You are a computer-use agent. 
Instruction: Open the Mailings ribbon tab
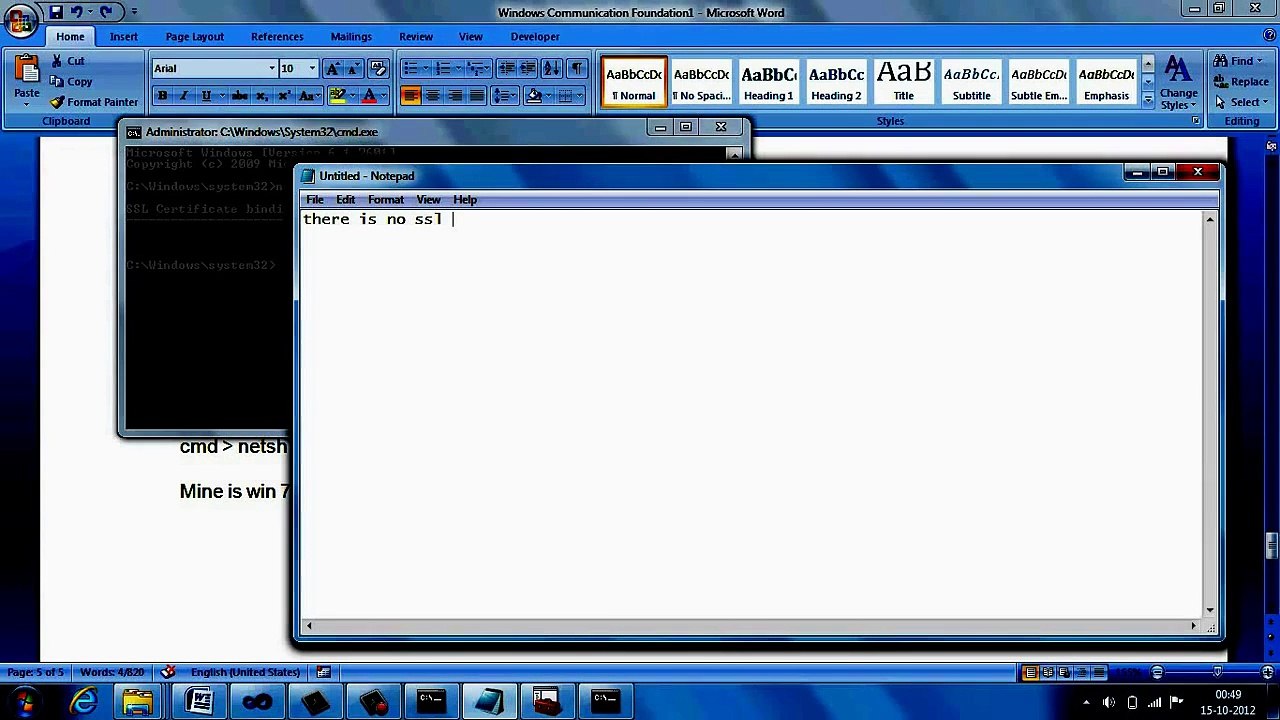[x=351, y=37]
